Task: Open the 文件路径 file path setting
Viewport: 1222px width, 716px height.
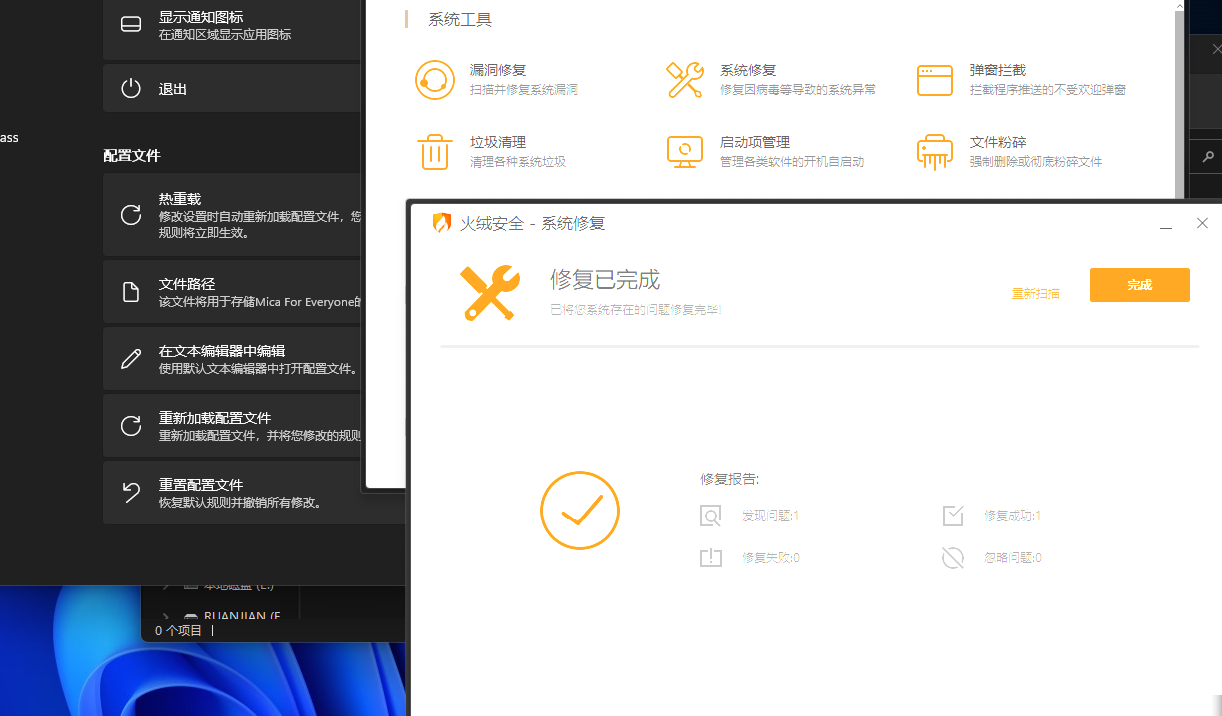Action: [x=232, y=292]
